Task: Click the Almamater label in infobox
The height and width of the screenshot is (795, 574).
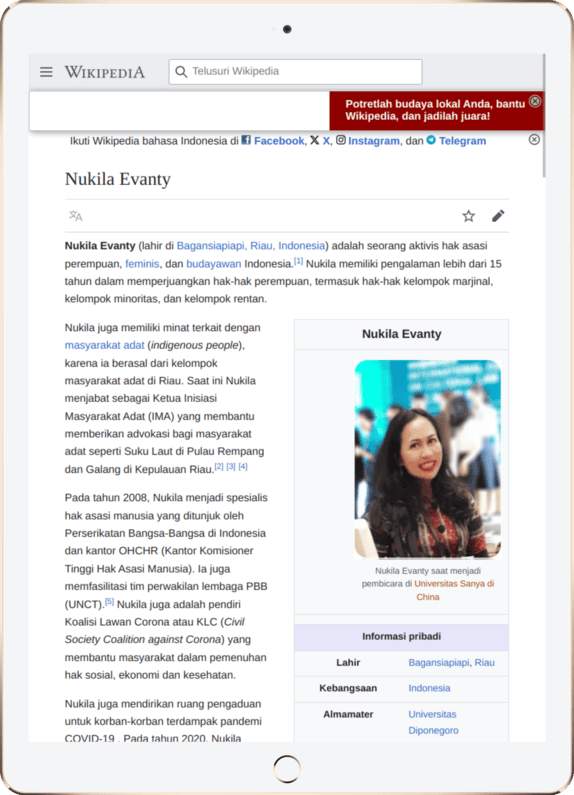Action: 348,714
